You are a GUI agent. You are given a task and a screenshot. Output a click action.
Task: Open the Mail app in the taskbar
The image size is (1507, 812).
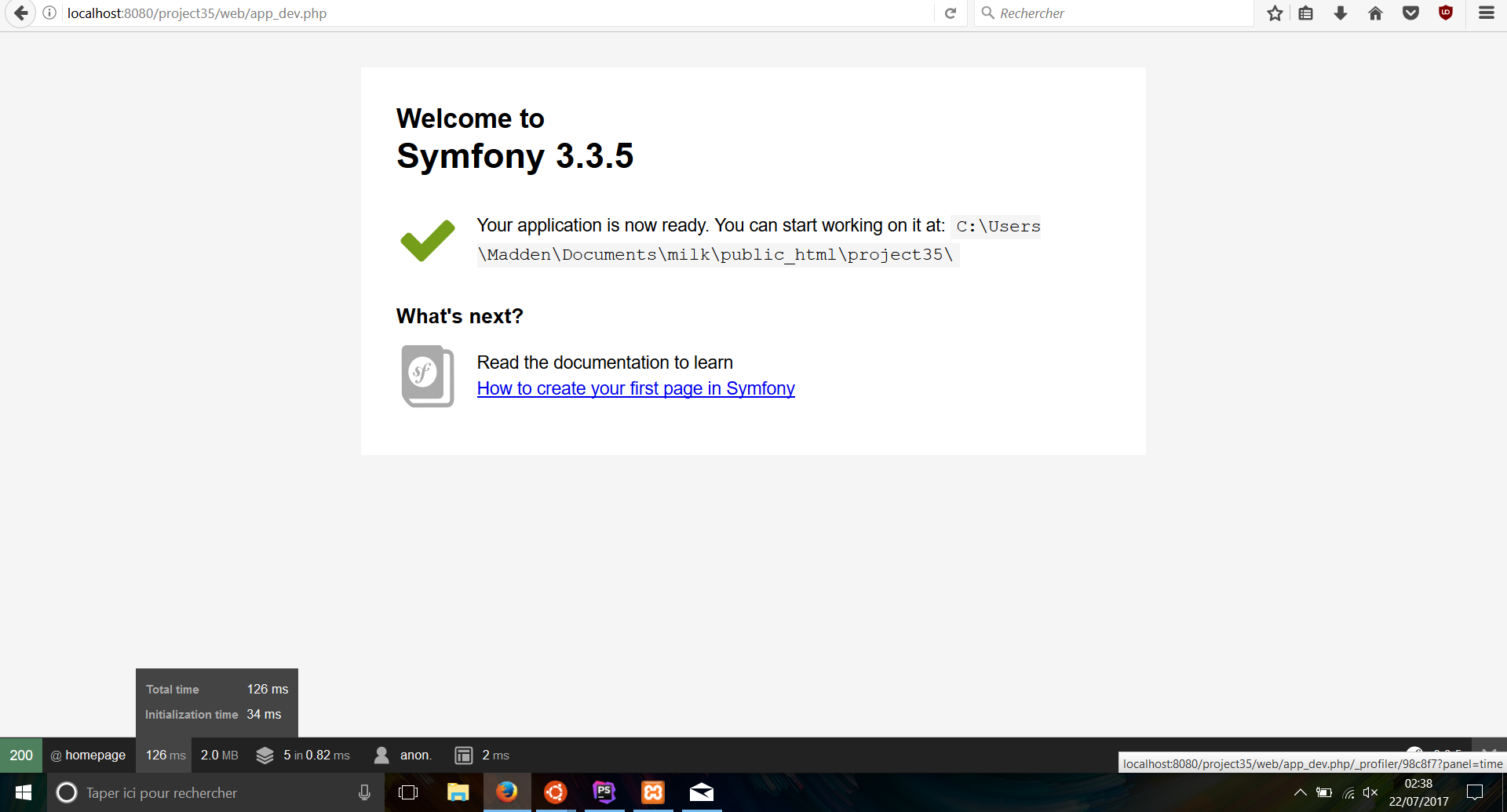702,792
